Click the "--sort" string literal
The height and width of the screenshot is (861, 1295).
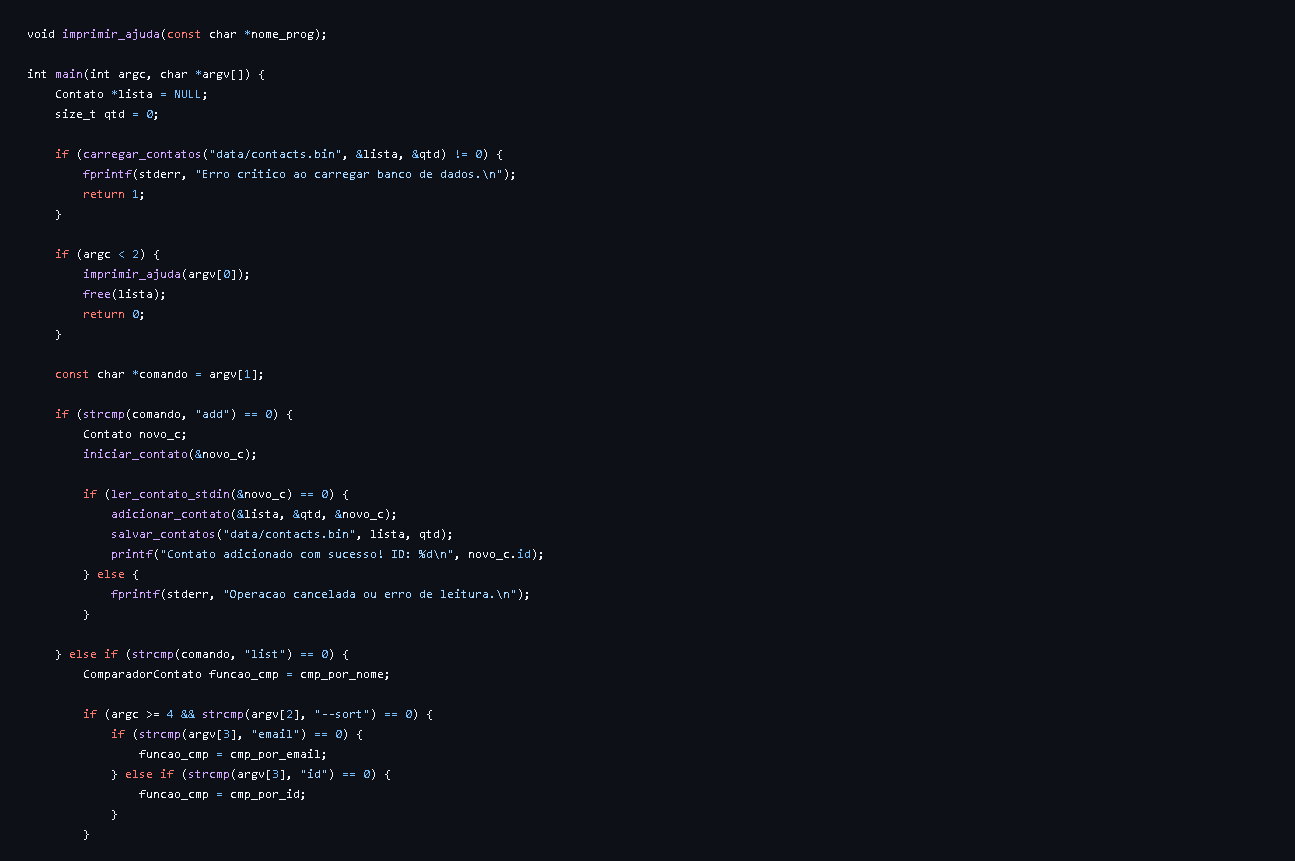pos(345,714)
